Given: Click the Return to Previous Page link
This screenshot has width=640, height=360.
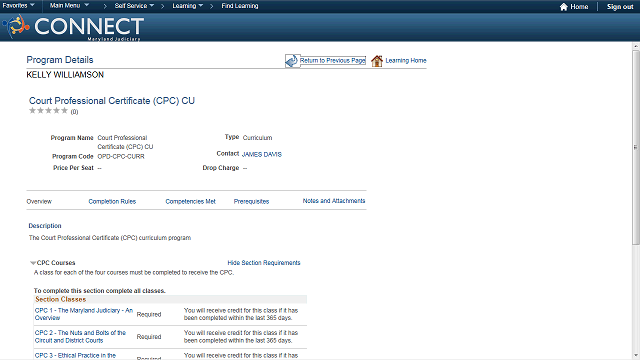Looking at the screenshot, I should click(x=333, y=60).
